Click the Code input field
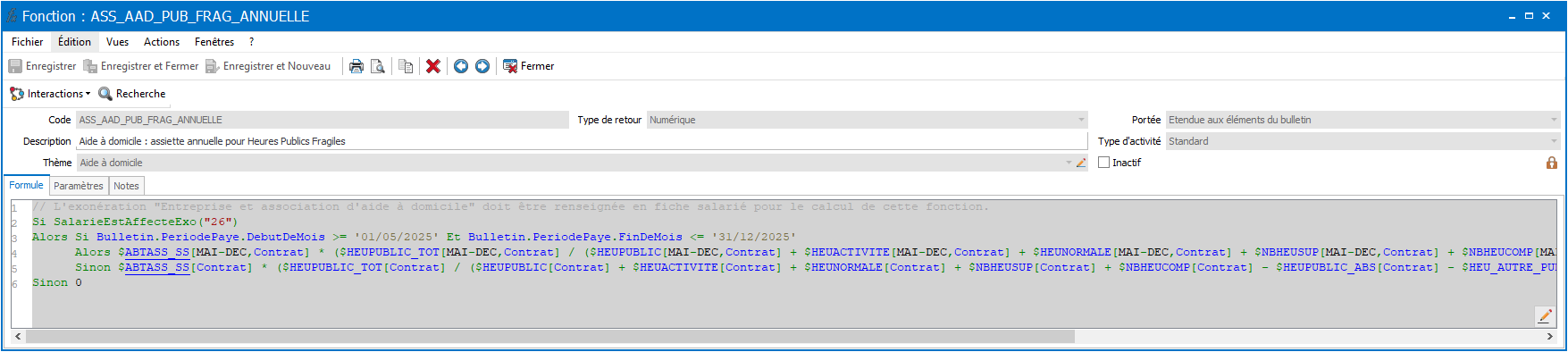Viewport: 1568px width, 352px height. (323, 120)
